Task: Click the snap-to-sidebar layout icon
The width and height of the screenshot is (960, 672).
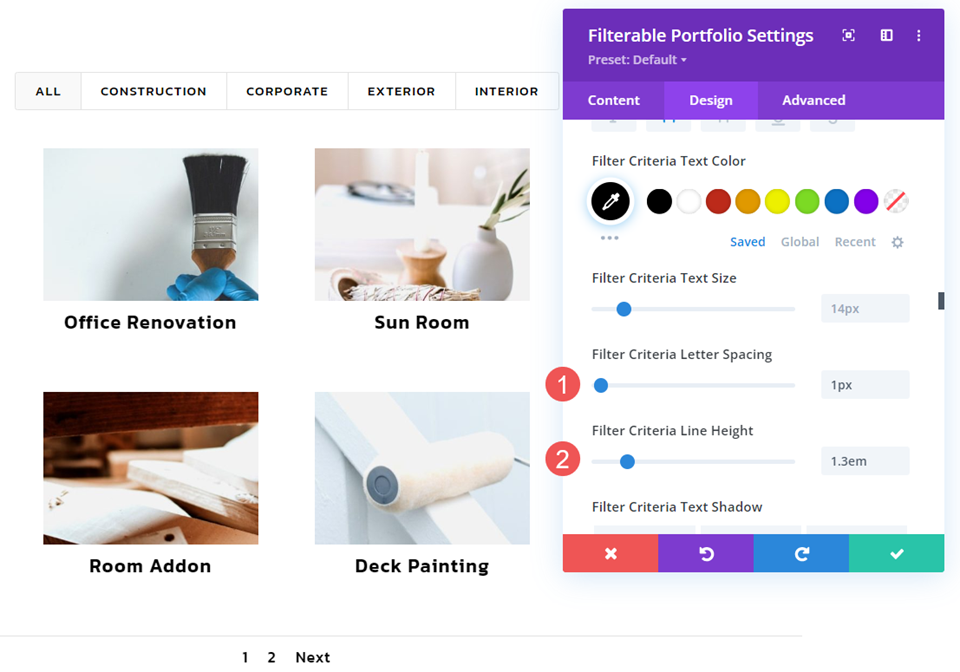Action: coord(886,36)
